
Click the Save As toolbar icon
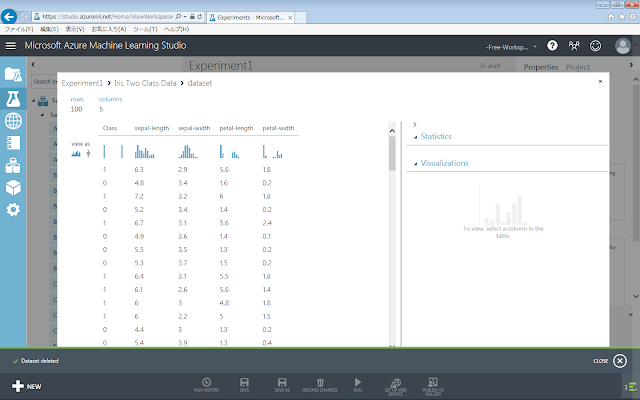tap(282, 384)
